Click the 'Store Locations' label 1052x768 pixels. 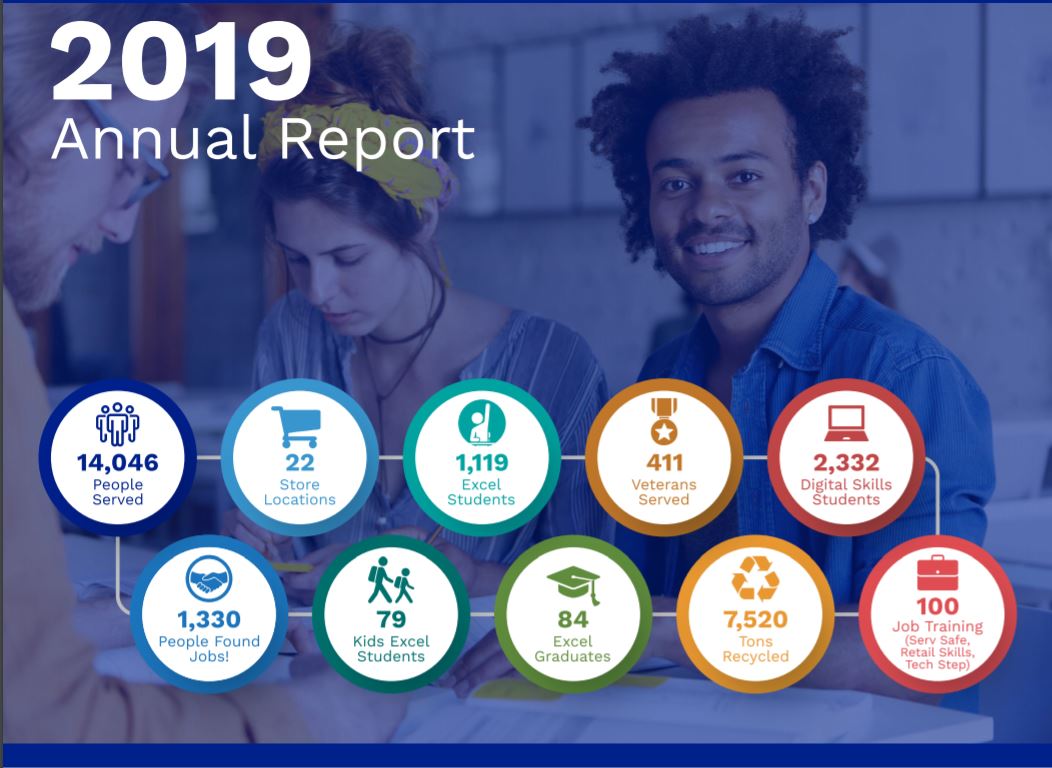click(x=299, y=492)
